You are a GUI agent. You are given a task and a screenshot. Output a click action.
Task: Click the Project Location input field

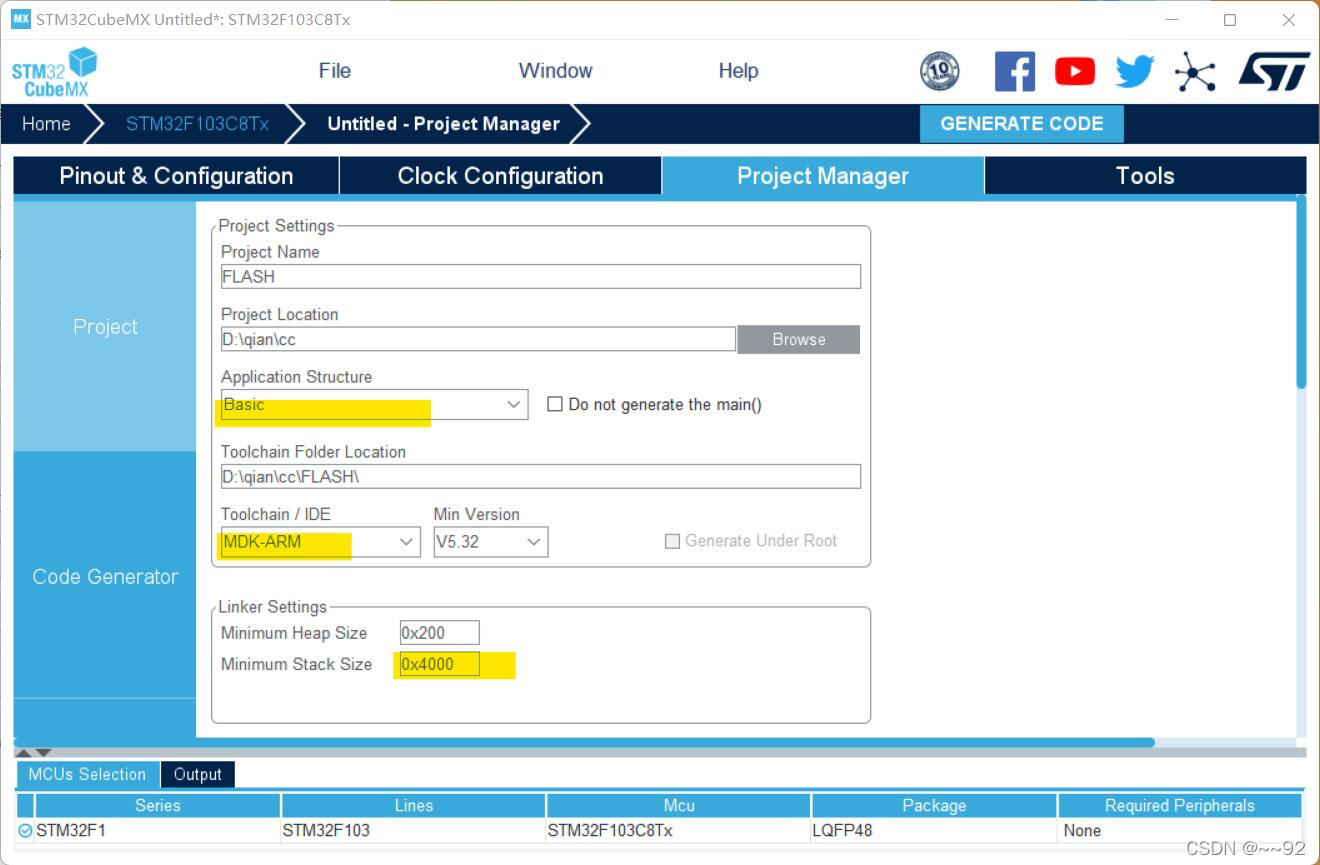[x=478, y=339]
